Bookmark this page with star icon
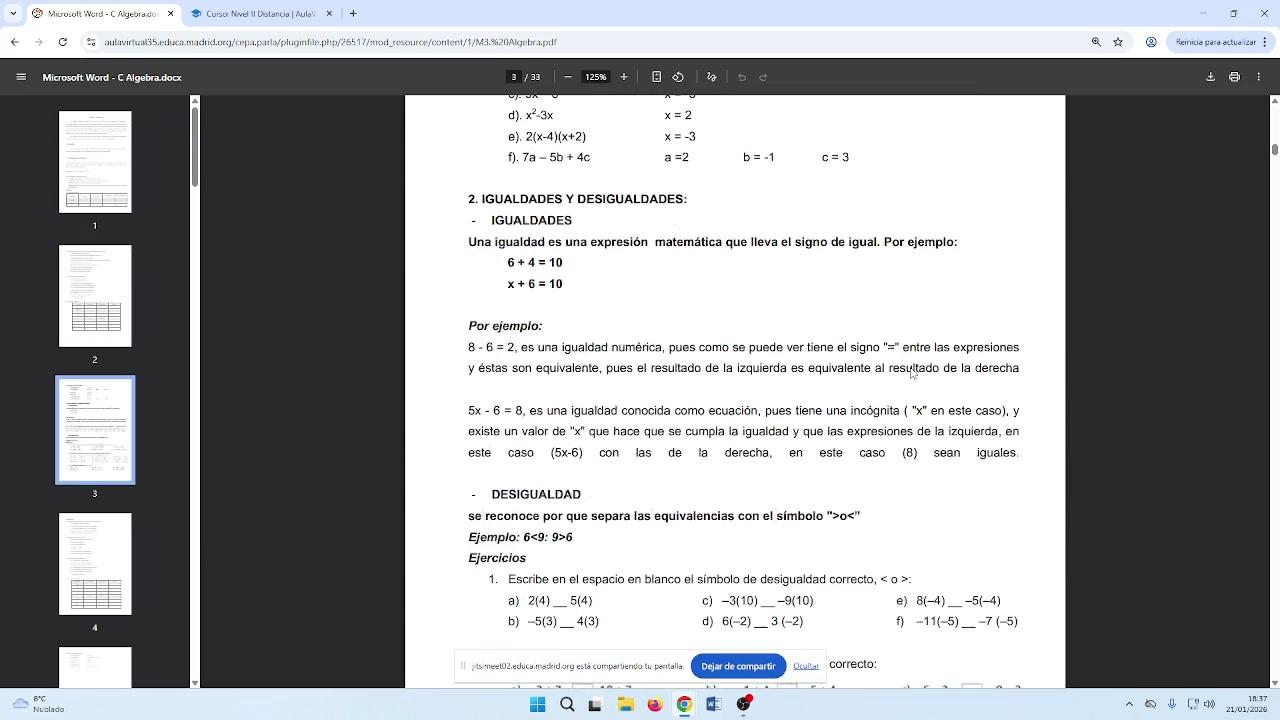Viewport: 1280px width, 720px height. pyautogui.click(x=1118, y=42)
